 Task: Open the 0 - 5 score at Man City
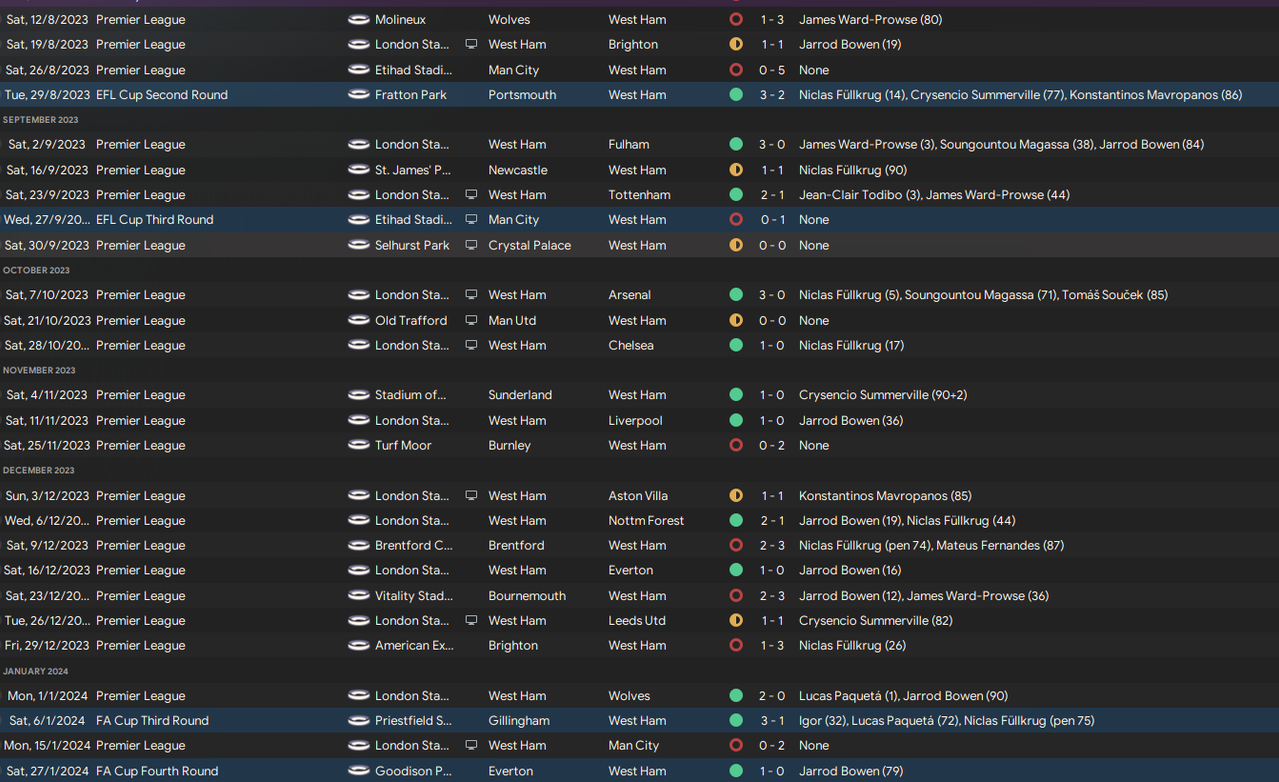click(x=772, y=70)
